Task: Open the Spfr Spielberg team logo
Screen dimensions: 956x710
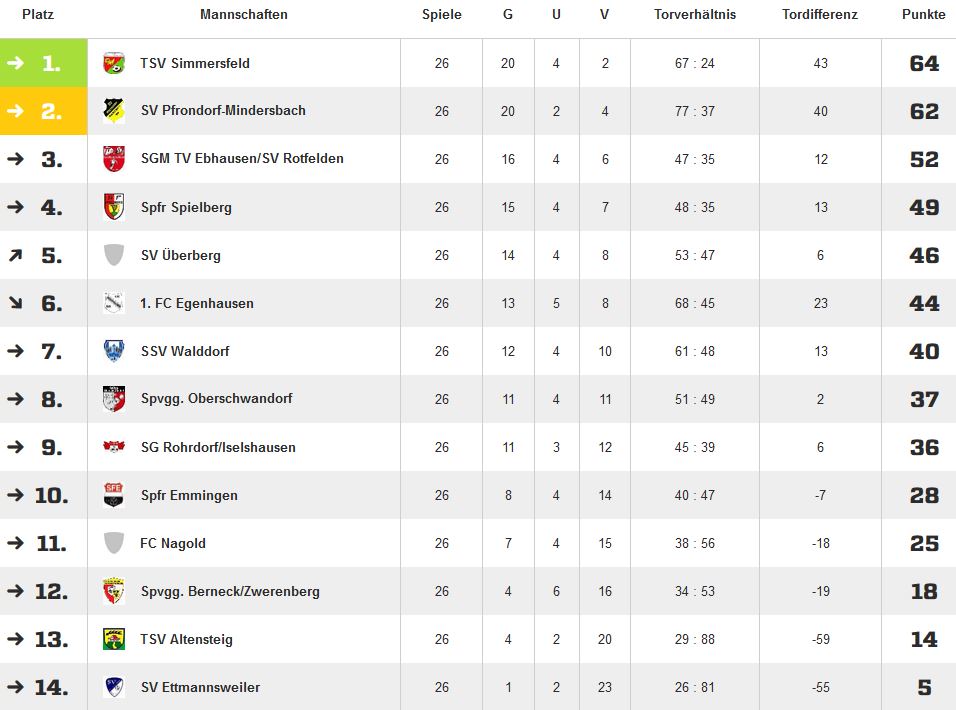Action: coord(114,207)
